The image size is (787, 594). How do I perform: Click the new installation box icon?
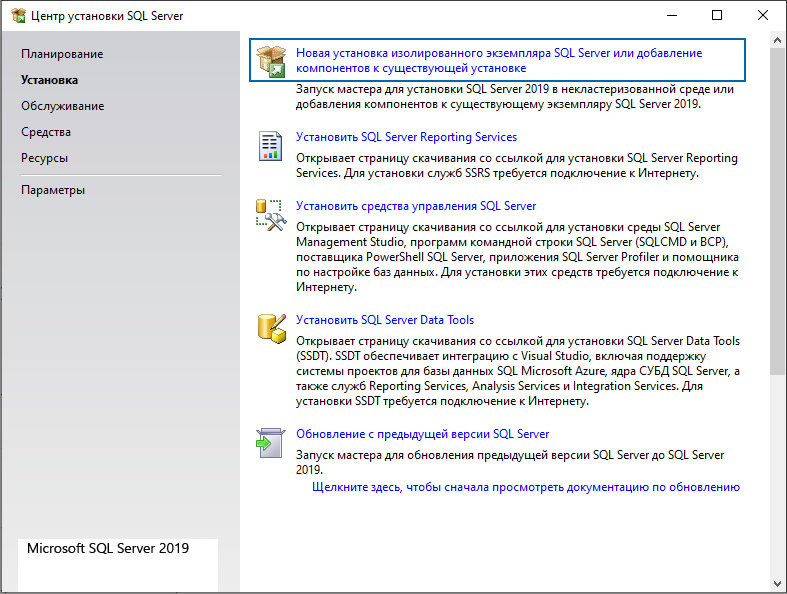click(271, 61)
